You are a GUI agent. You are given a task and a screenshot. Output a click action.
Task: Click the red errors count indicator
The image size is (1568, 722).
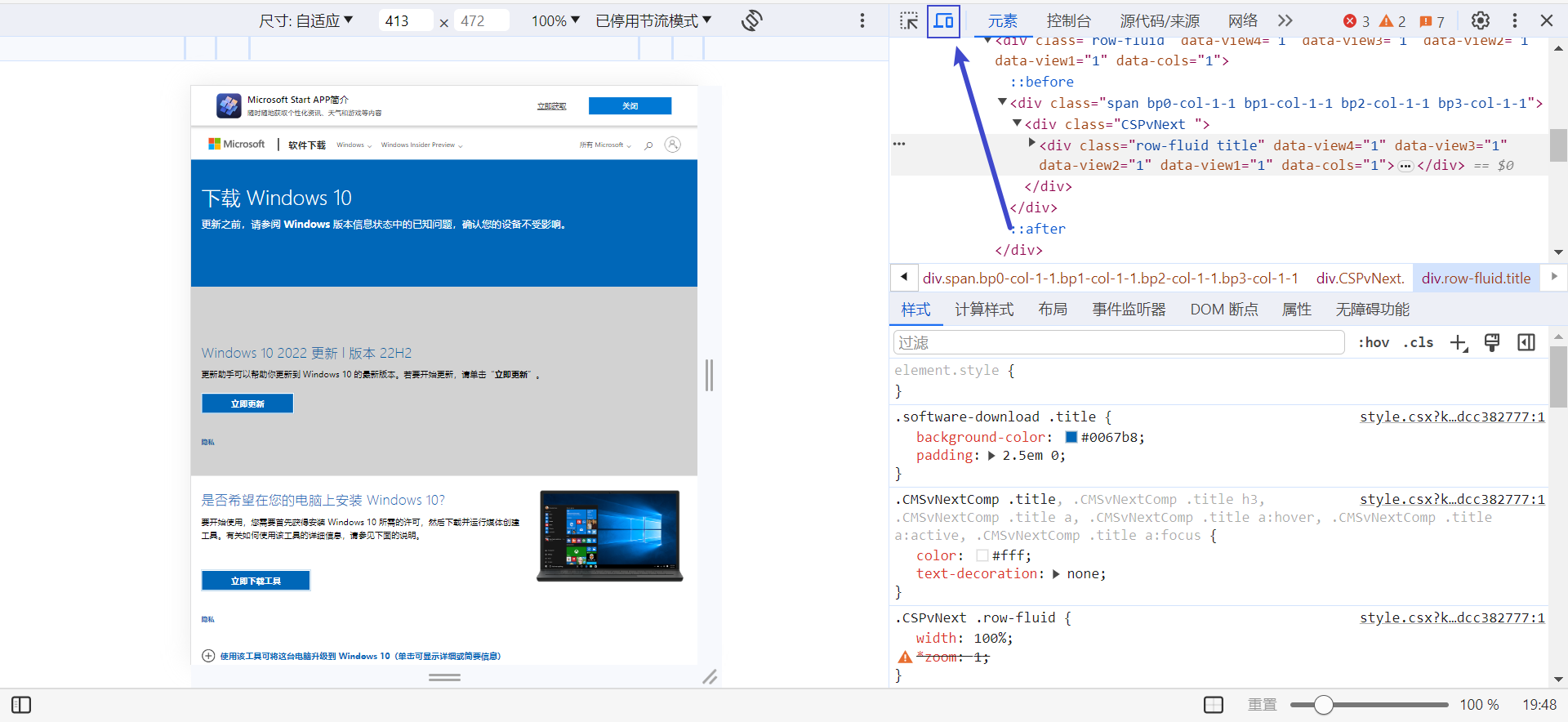1356,21
